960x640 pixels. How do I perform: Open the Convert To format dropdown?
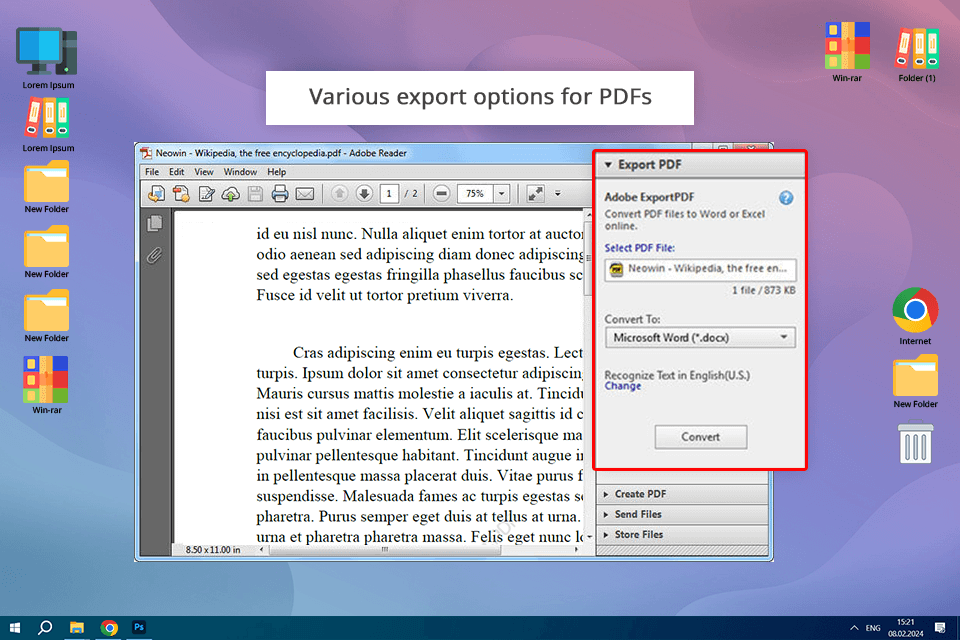point(700,337)
